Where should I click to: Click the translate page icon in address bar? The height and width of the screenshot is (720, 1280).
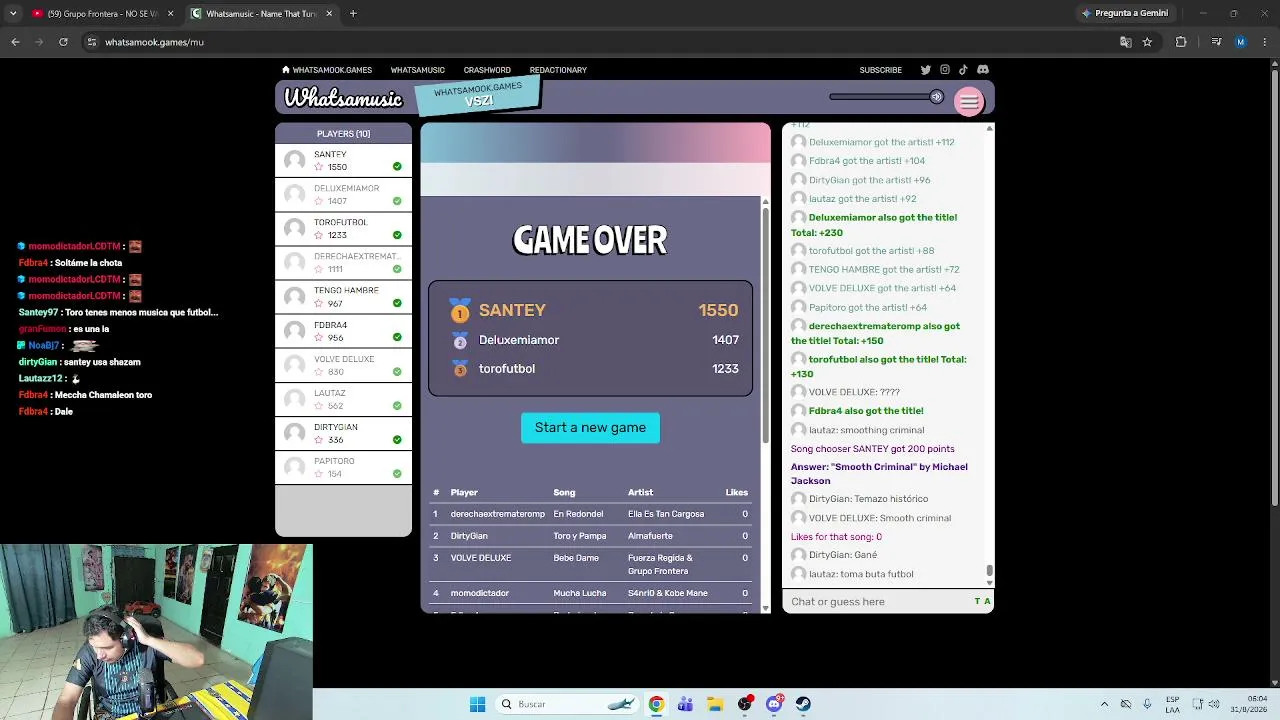pos(1126,42)
